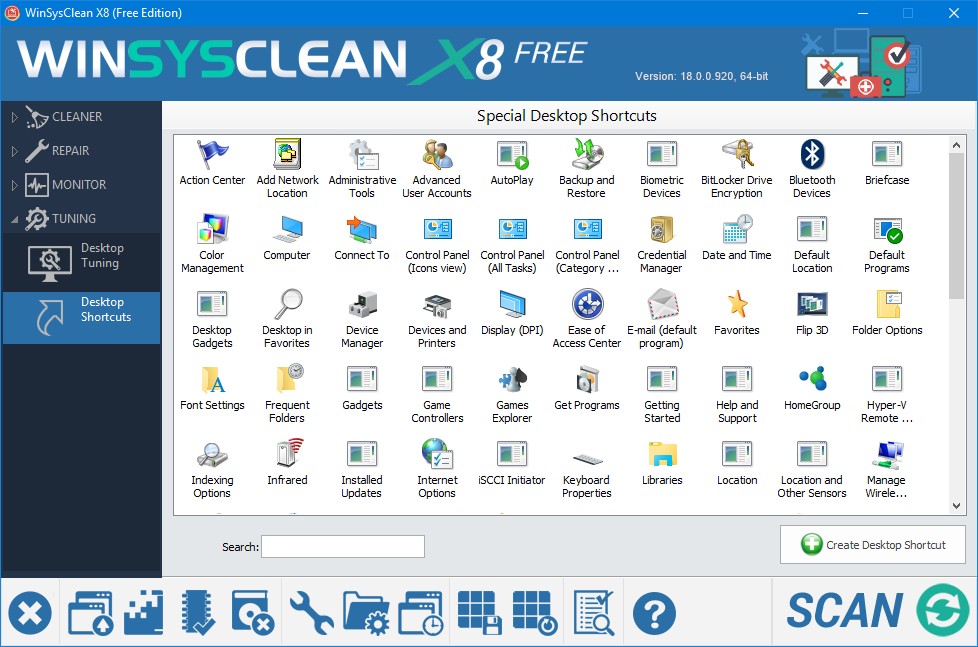Click the factory silhouette toolbar icon
Screen dimensions: 978x647
pyautogui.click(x=144, y=613)
